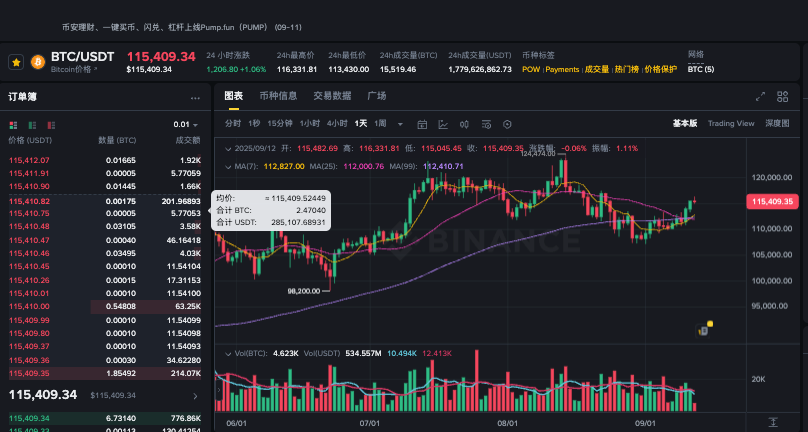The height and width of the screenshot is (432, 808).
Task: Click the Payments coin tag
Action: pyautogui.click(x=562, y=69)
